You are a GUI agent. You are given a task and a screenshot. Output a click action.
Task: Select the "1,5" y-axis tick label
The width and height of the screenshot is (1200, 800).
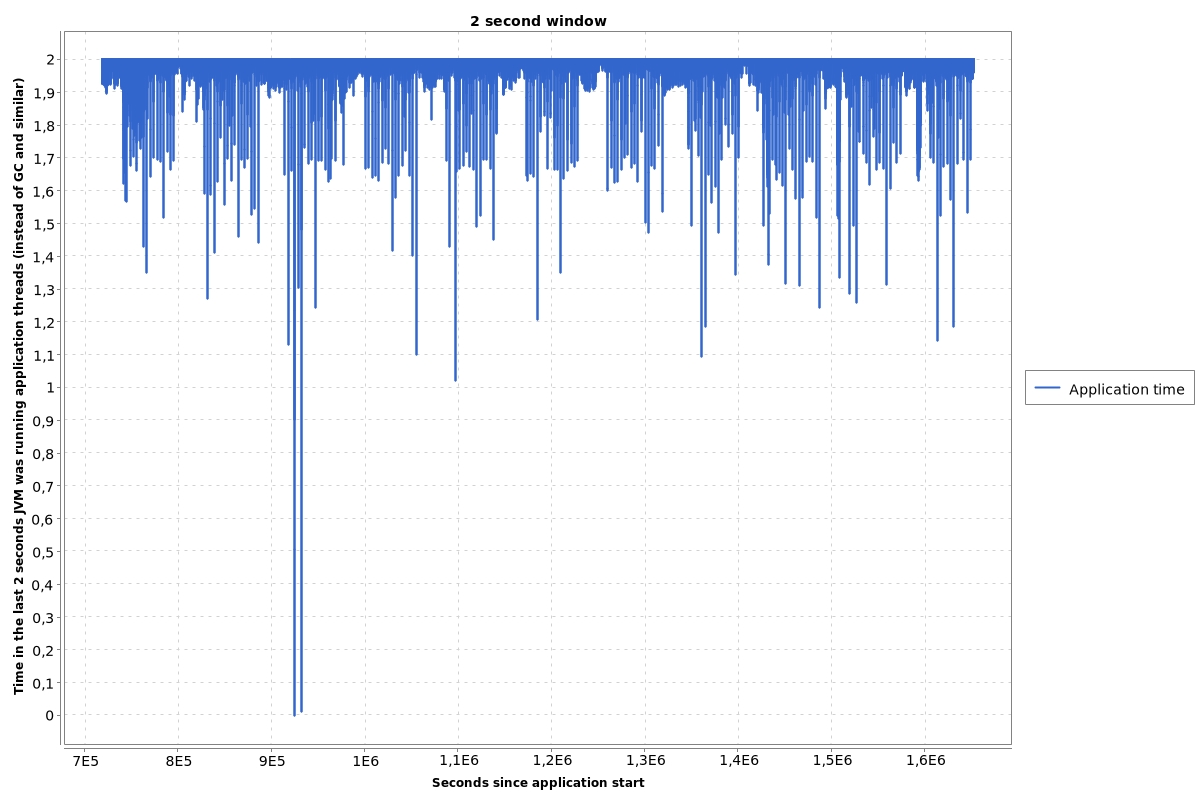(43, 223)
